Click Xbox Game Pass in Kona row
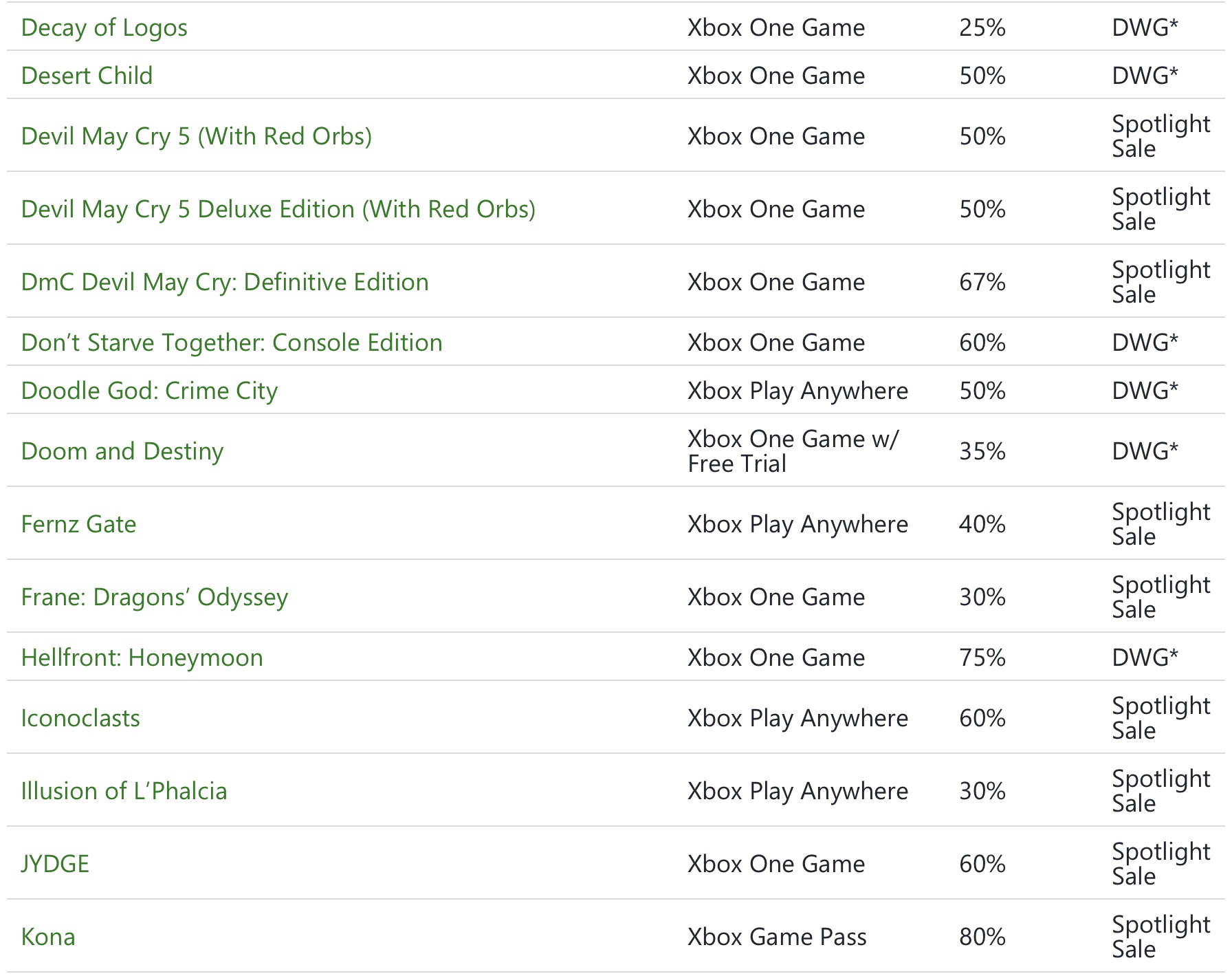 pyautogui.click(x=777, y=937)
